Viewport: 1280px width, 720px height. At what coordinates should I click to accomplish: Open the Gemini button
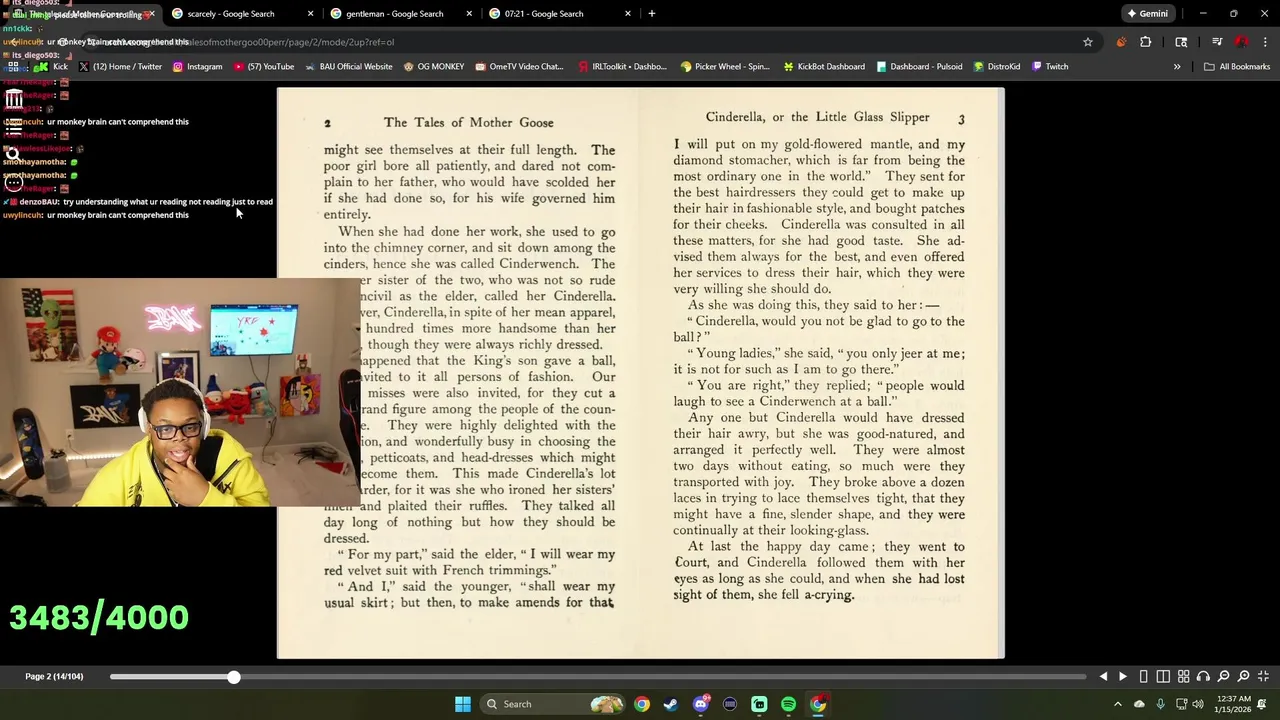[x=1146, y=14]
